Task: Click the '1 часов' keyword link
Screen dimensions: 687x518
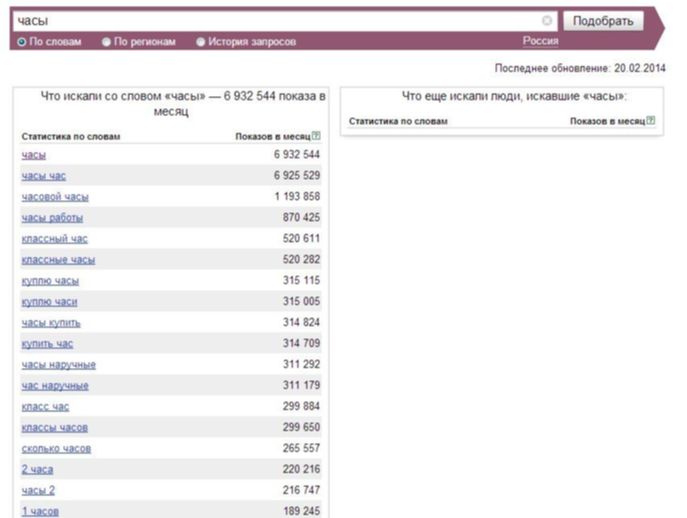Action: [40, 511]
